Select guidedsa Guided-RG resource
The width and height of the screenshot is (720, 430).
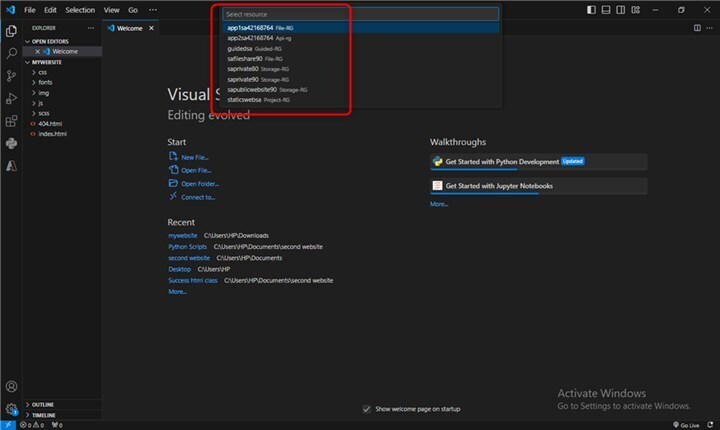click(x=360, y=49)
